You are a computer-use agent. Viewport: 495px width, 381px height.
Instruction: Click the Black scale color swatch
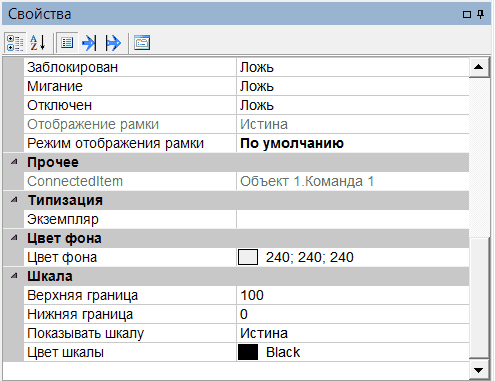point(248,352)
